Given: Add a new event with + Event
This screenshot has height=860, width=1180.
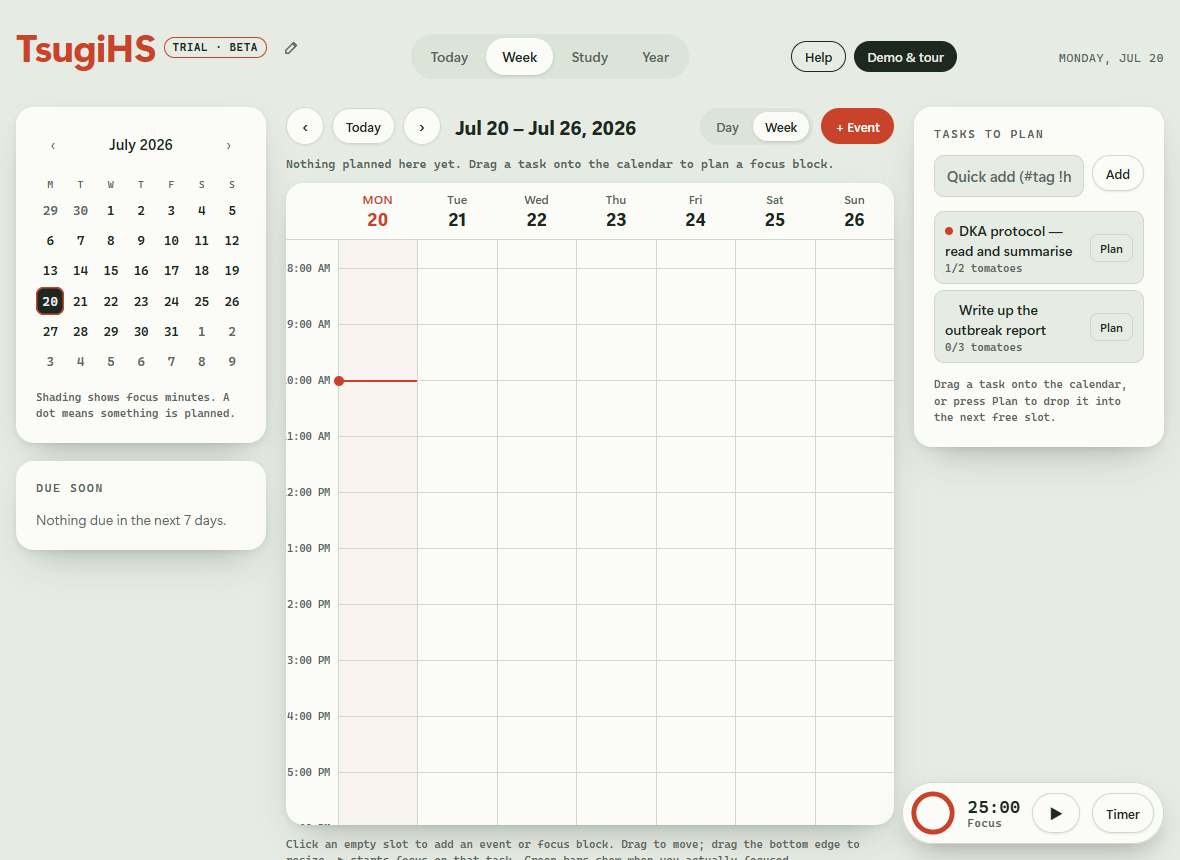Looking at the screenshot, I should pos(857,126).
